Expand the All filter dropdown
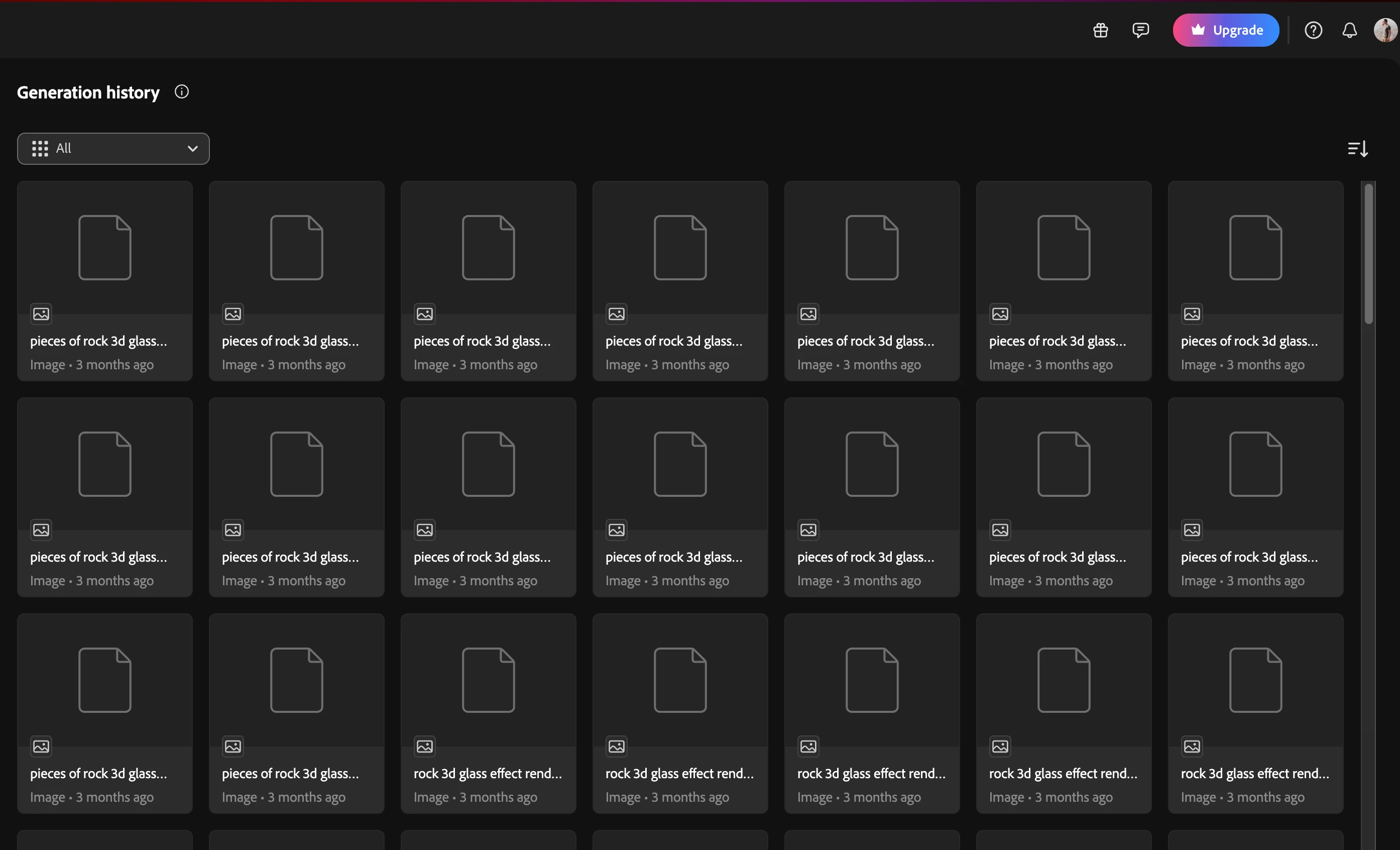The width and height of the screenshot is (1400, 850). coord(113,149)
